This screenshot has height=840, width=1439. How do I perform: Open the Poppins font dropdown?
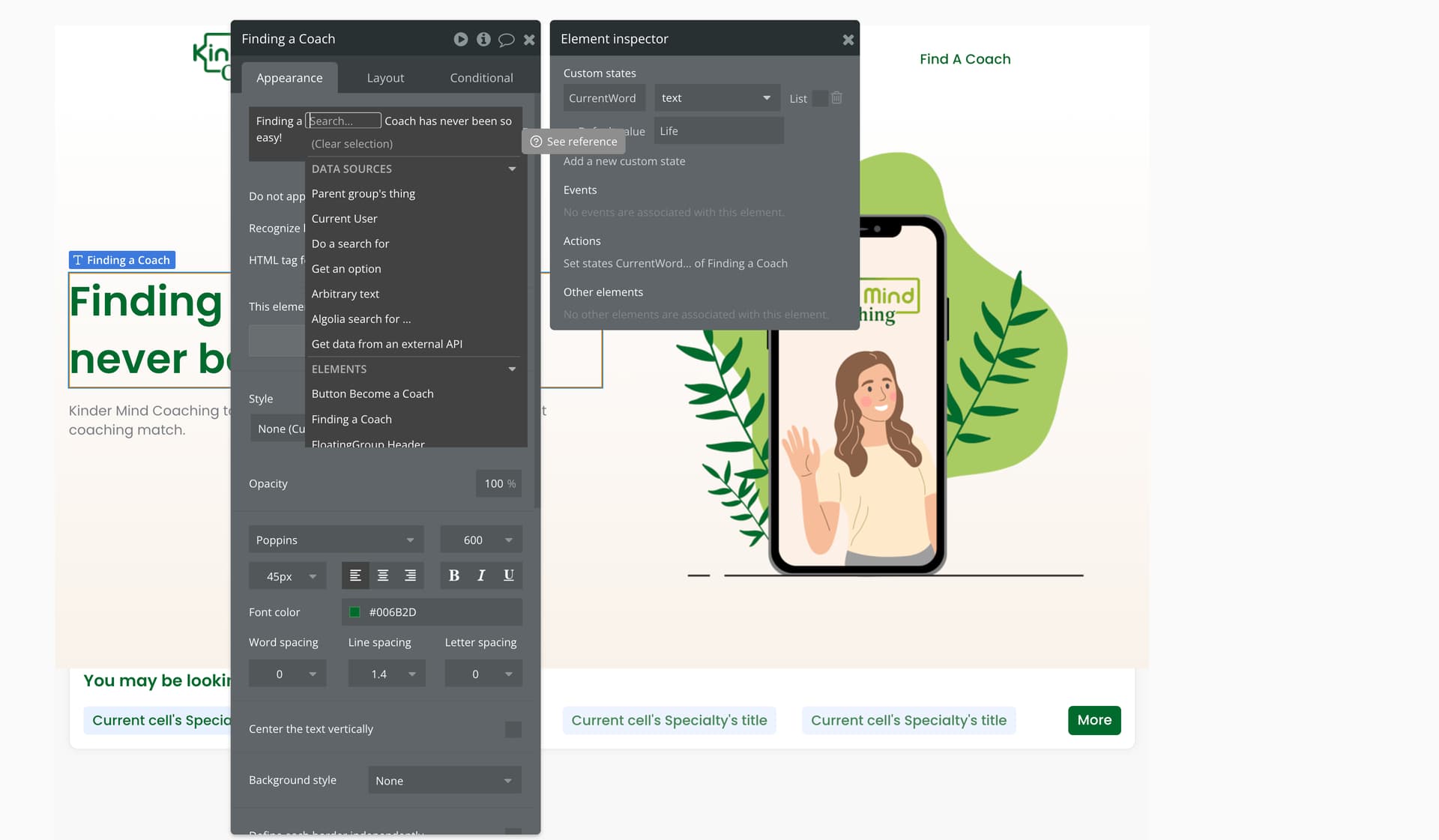click(x=335, y=540)
